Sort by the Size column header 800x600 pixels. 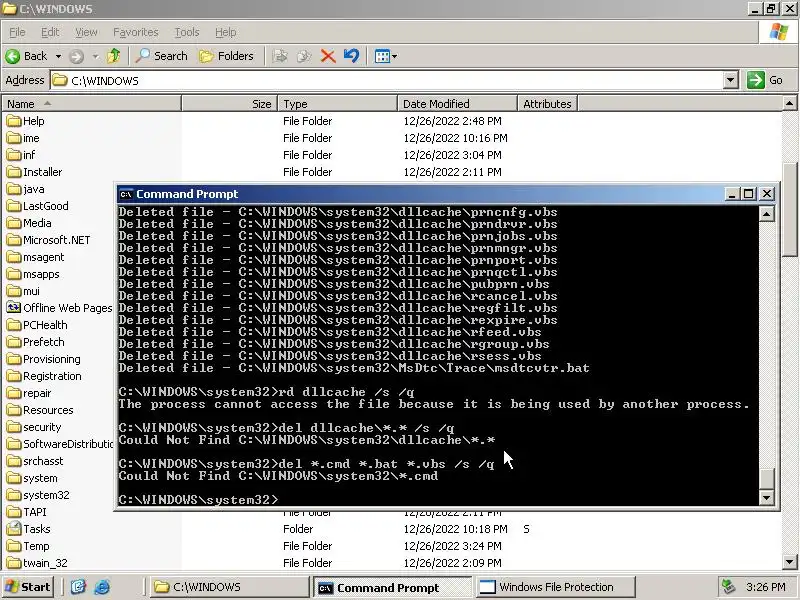pos(230,104)
